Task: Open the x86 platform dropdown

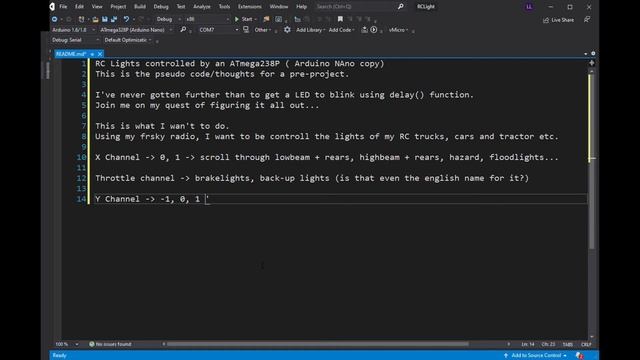Action: (207, 19)
